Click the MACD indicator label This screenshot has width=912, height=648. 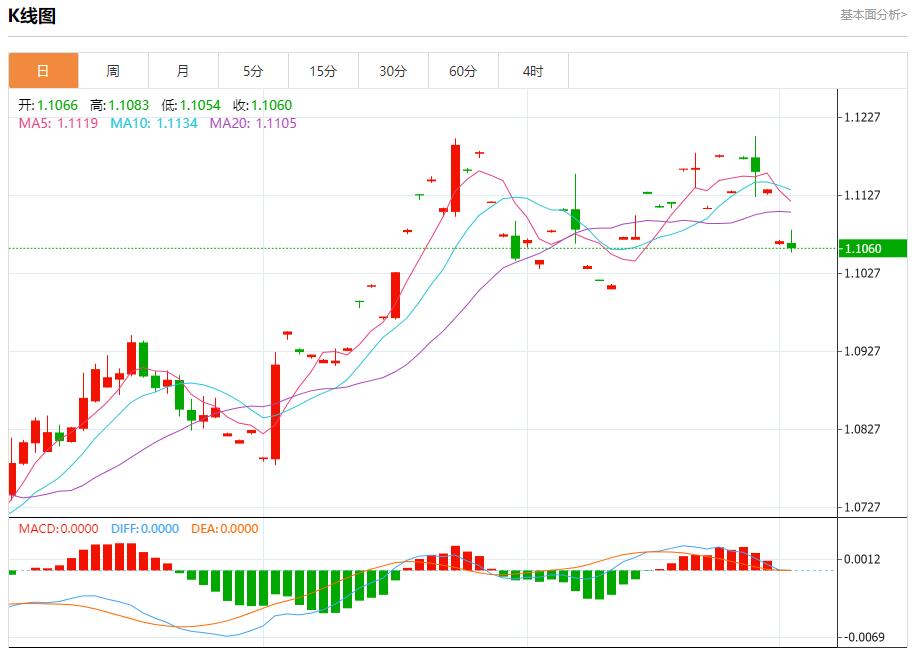(59, 529)
